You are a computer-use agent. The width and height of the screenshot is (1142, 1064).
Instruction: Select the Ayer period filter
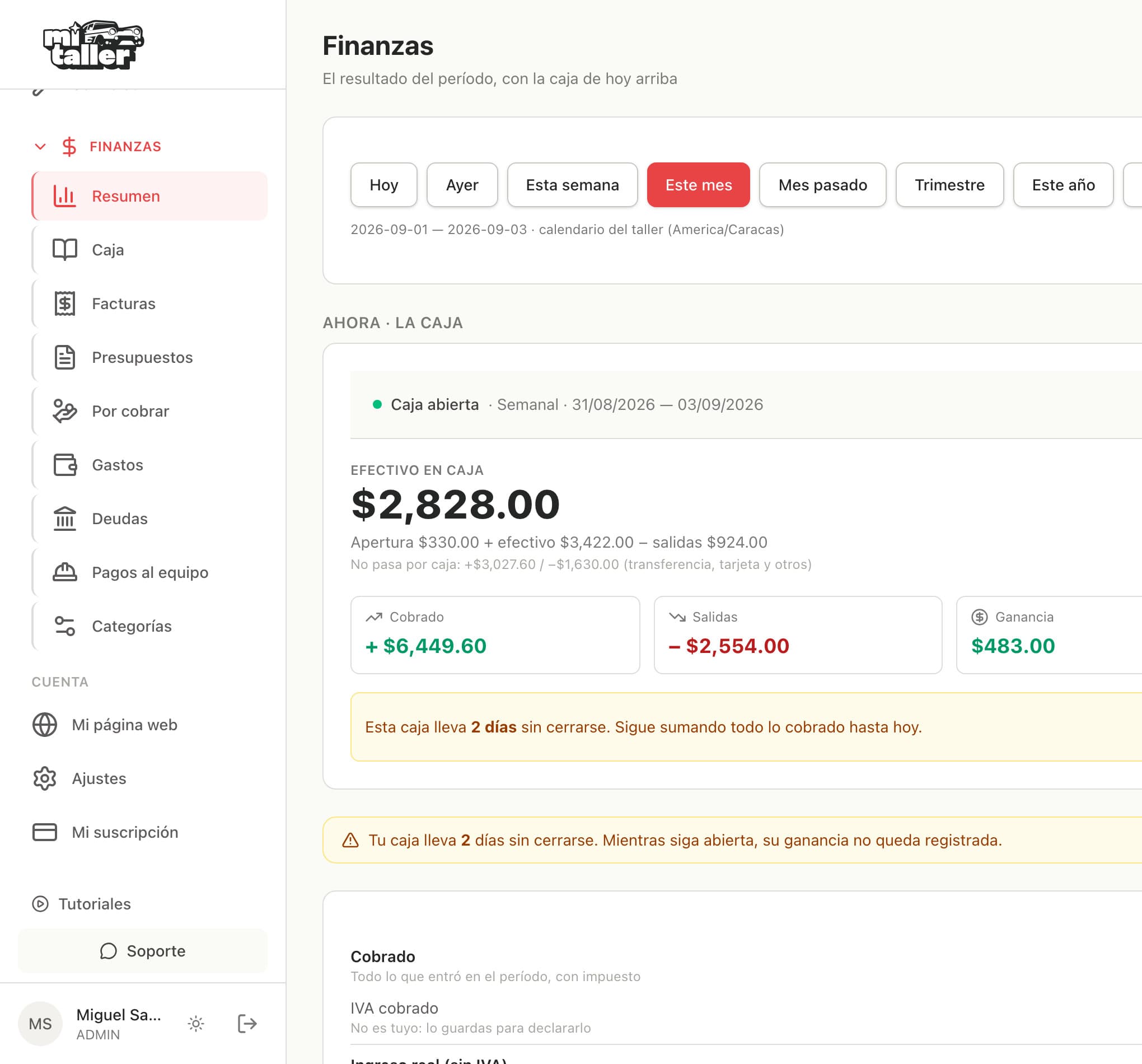[462, 184]
